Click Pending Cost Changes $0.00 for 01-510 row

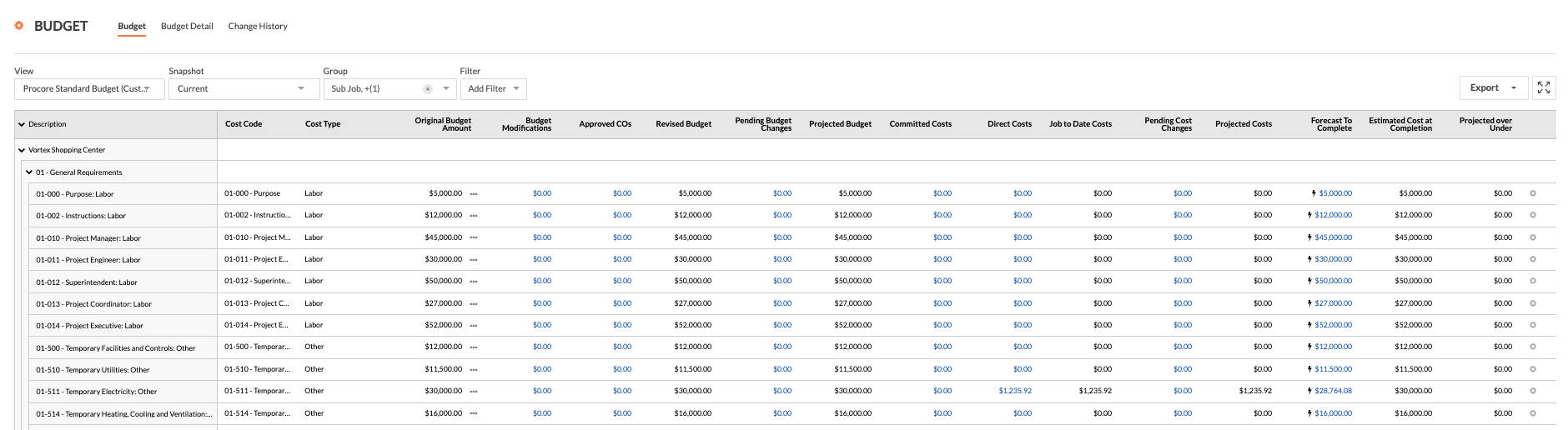(1183, 369)
